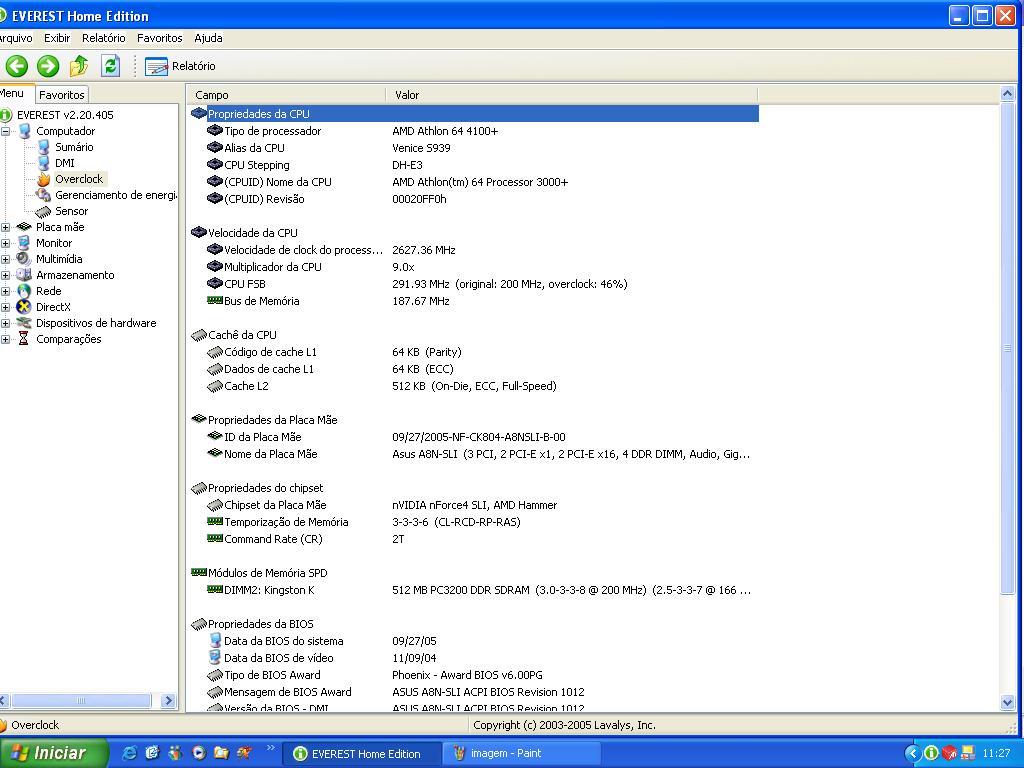The height and width of the screenshot is (768, 1024).
Task: Open the Ajuda menu
Action: [x=208, y=38]
